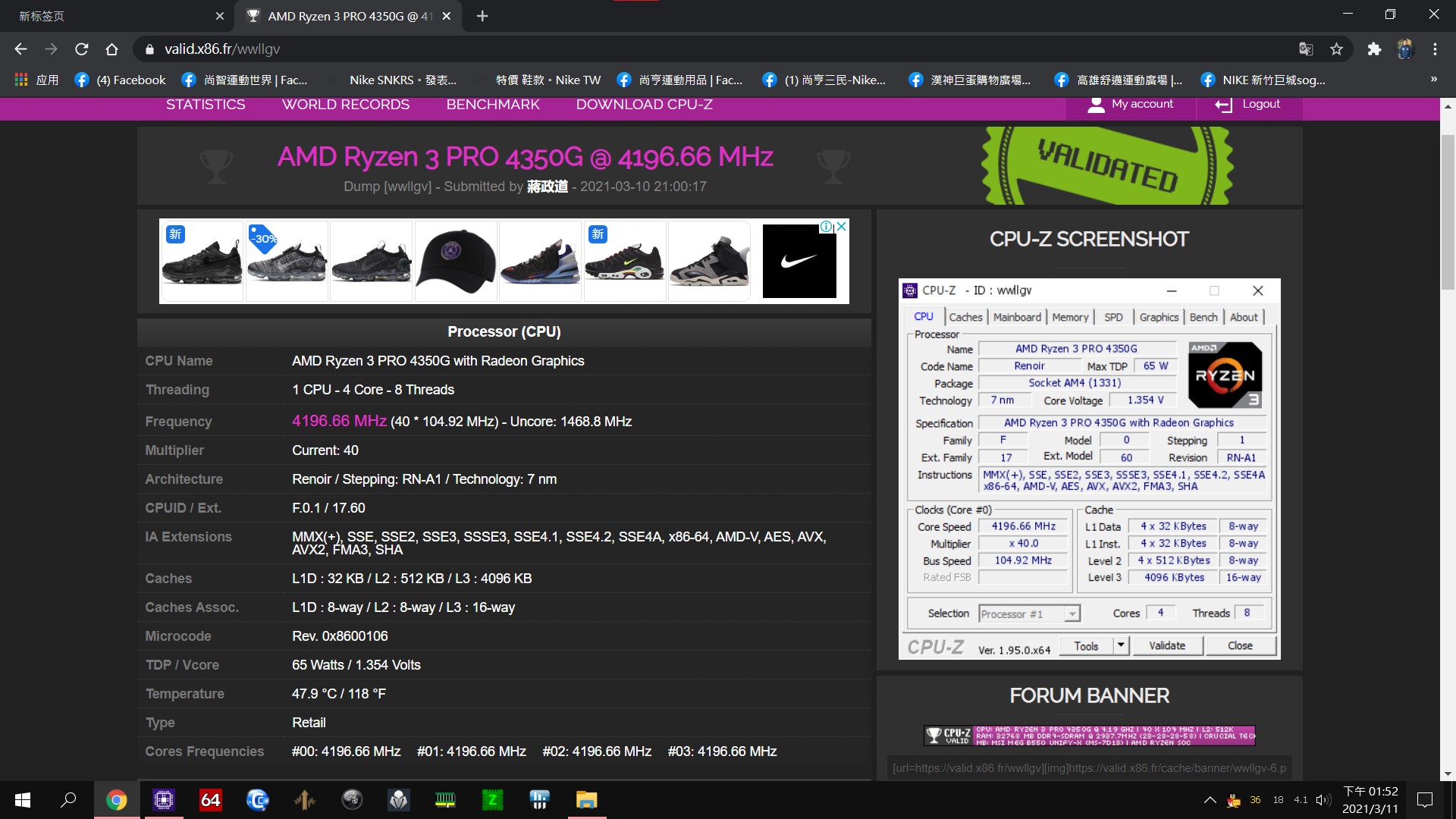
Task: Open File Explorer in the taskbar
Action: click(586, 800)
